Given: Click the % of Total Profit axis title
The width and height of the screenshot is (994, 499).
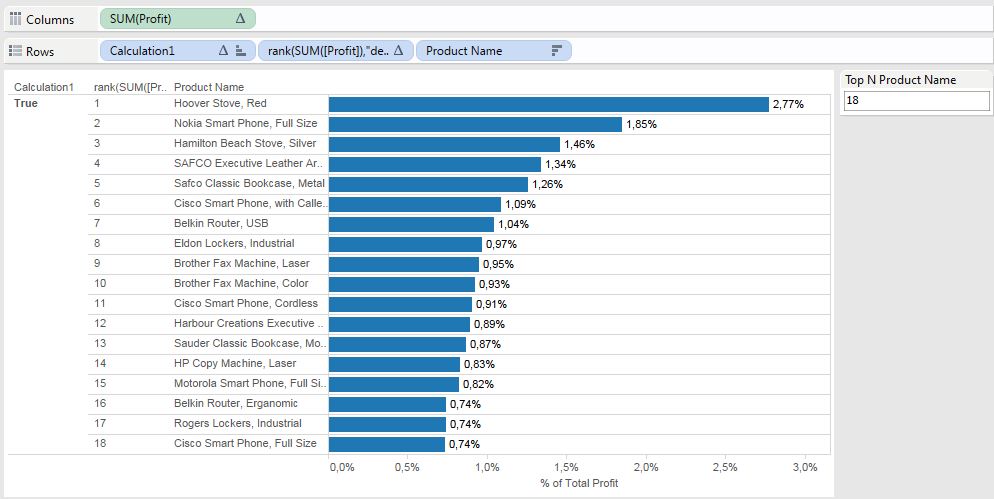Looking at the screenshot, I should (579, 484).
